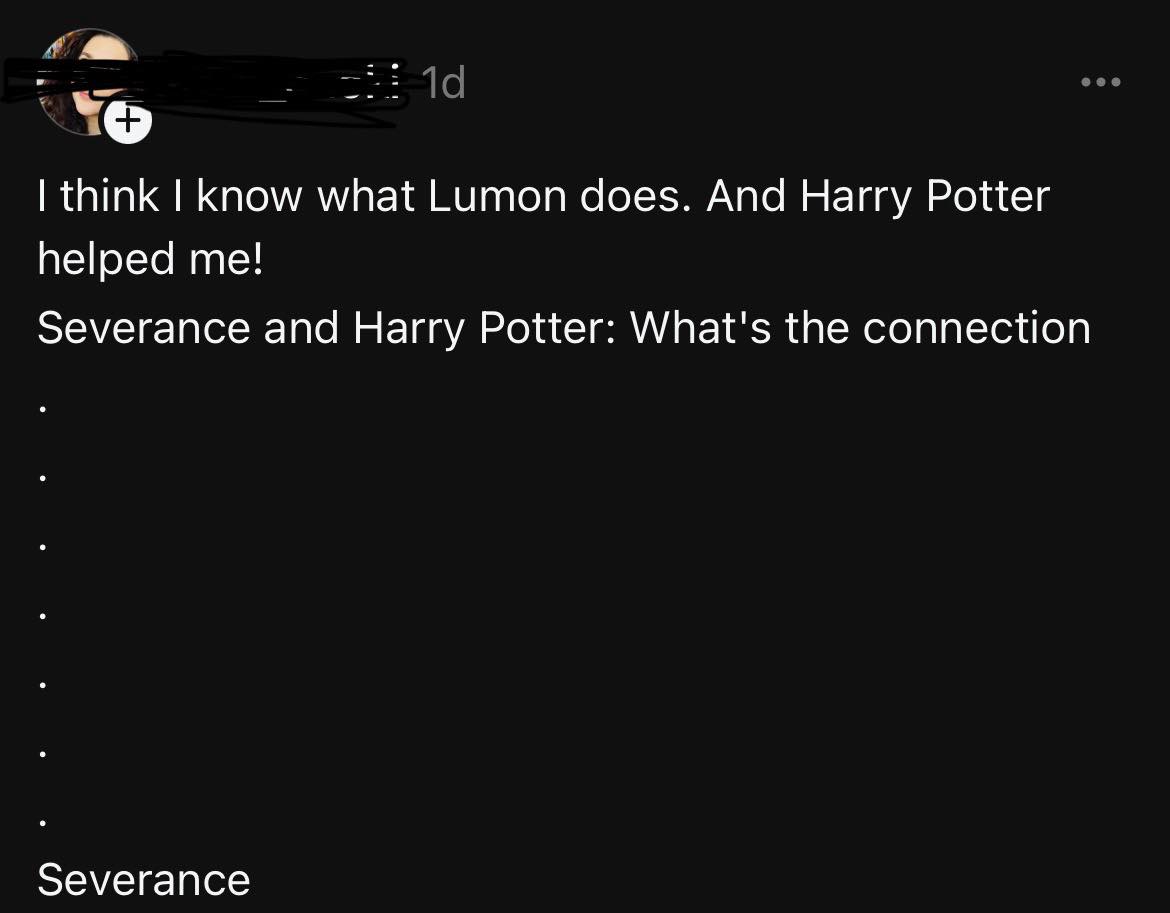This screenshot has width=1170, height=913.
Task: Click the "1d" post timestamp
Action: 443,84
